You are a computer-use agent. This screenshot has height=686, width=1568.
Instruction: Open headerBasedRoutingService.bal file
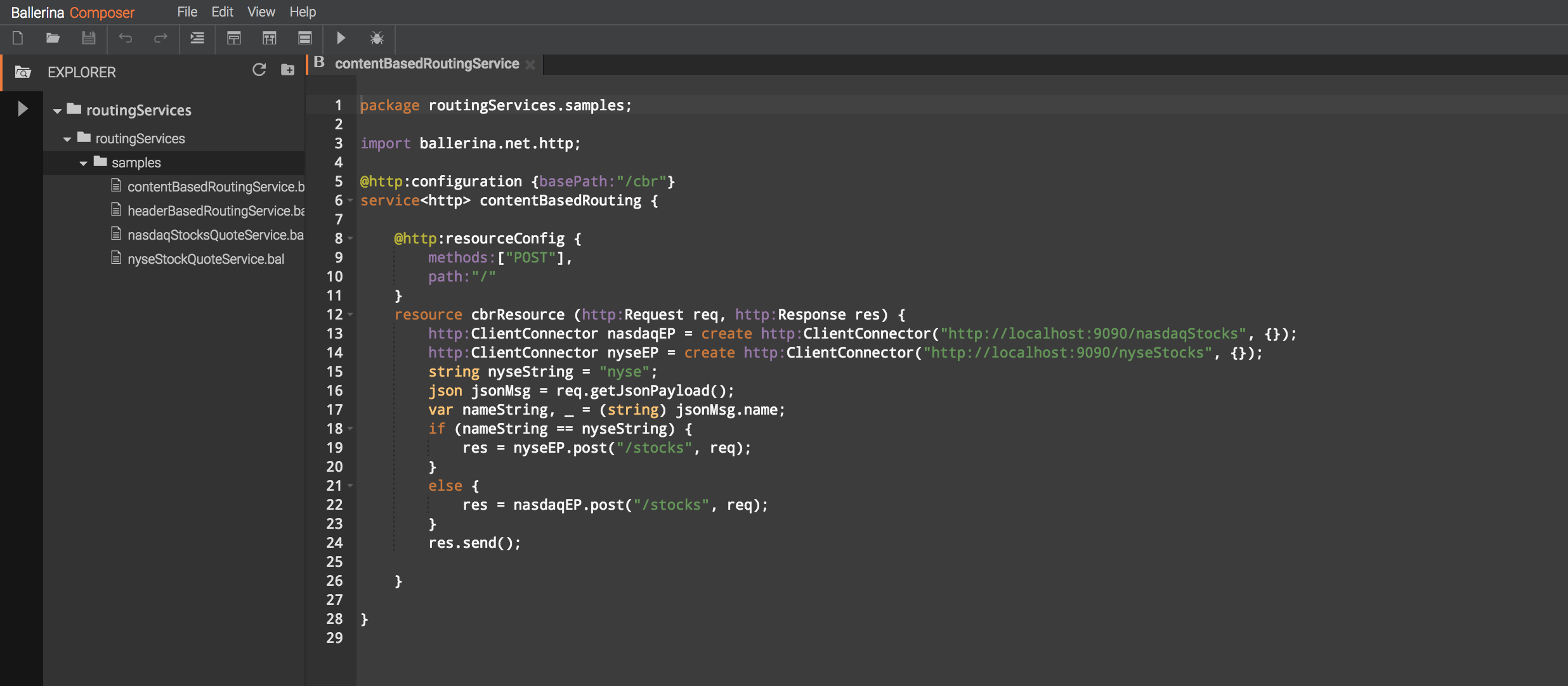216,210
